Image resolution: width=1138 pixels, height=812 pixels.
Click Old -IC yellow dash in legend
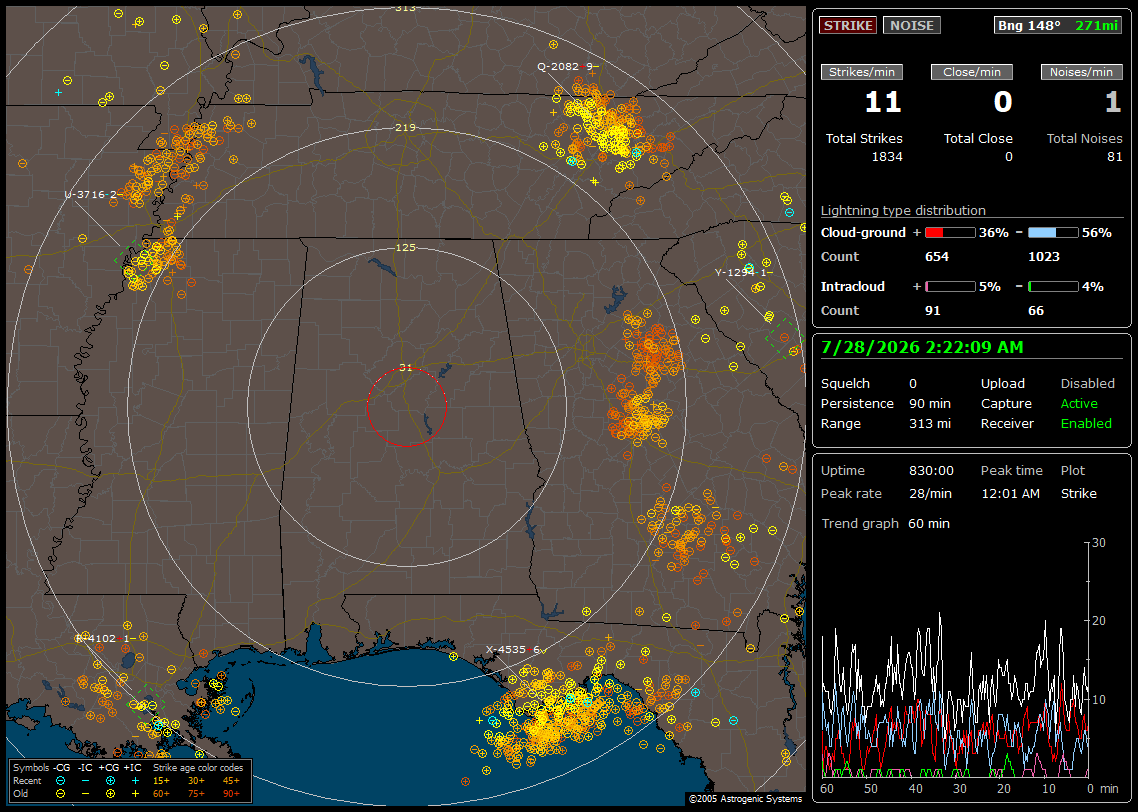pyautogui.click(x=86, y=794)
